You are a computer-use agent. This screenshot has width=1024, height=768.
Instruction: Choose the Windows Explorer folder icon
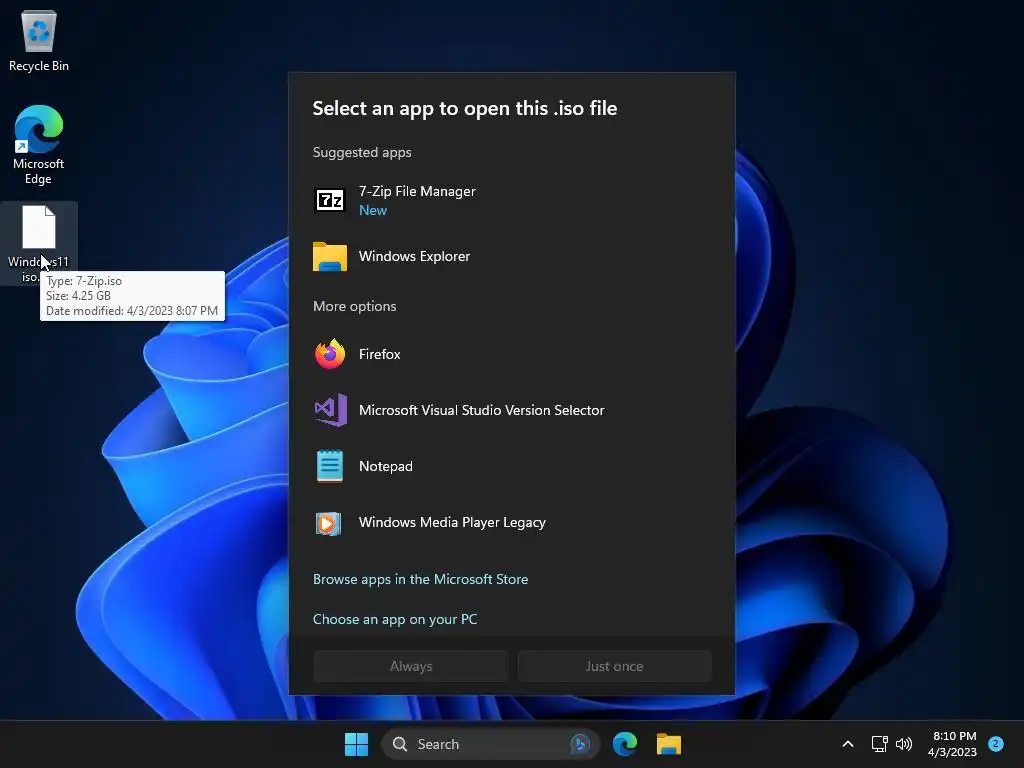(x=330, y=256)
